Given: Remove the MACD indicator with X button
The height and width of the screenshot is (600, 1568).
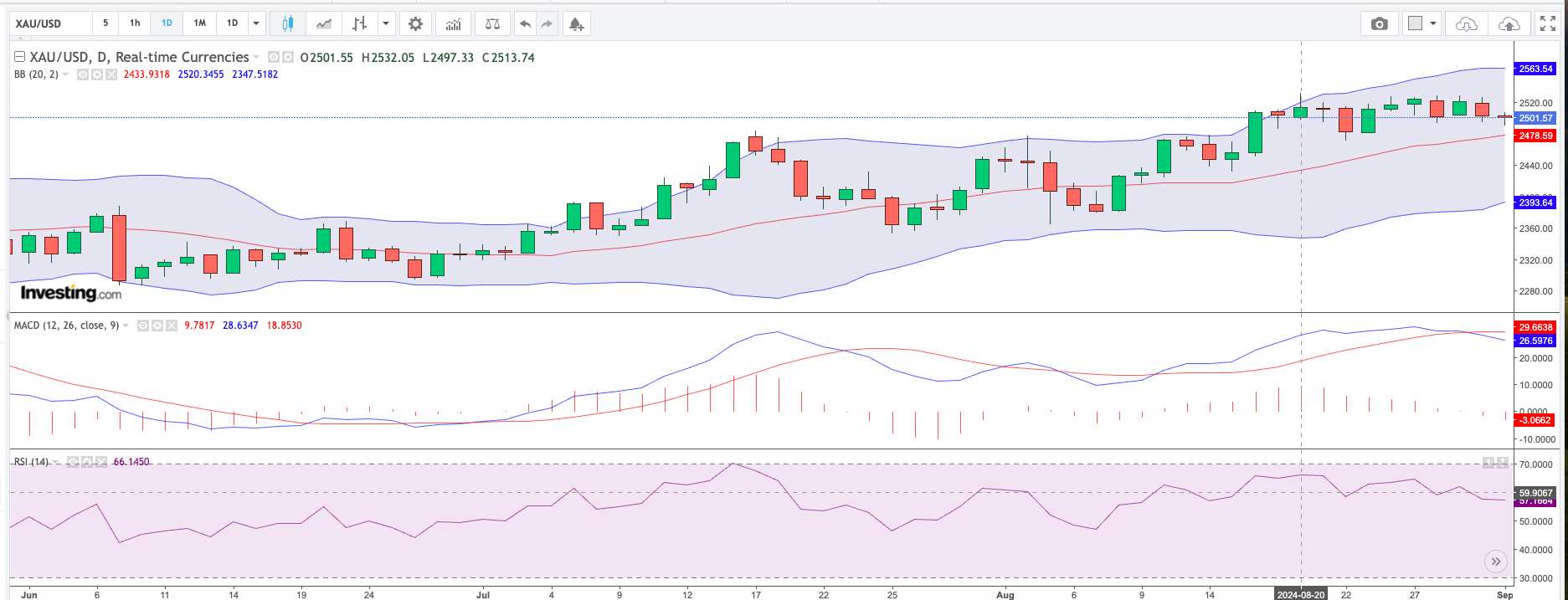Looking at the screenshot, I should click(x=171, y=326).
